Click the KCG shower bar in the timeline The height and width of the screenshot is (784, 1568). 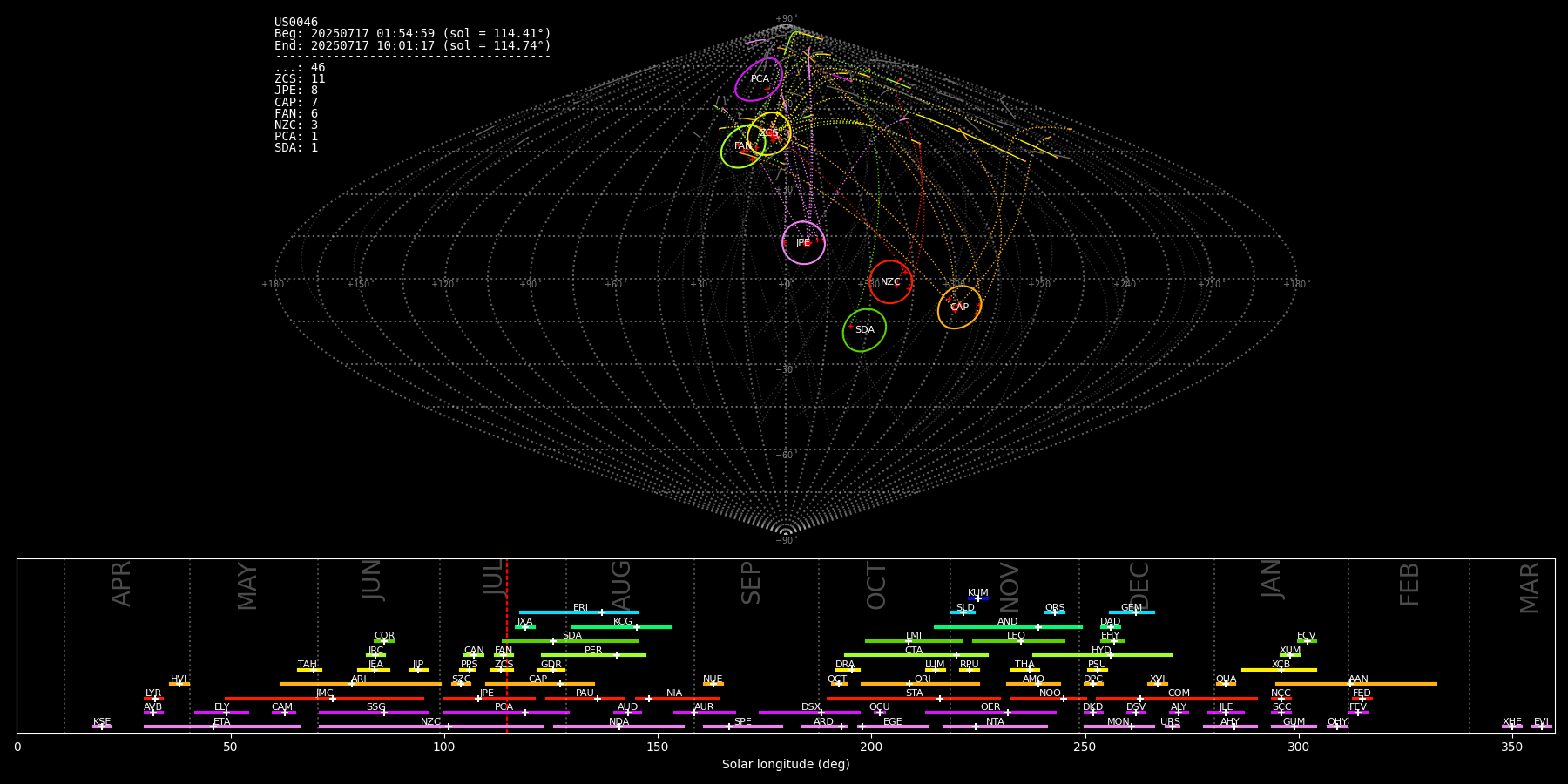(x=621, y=626)
